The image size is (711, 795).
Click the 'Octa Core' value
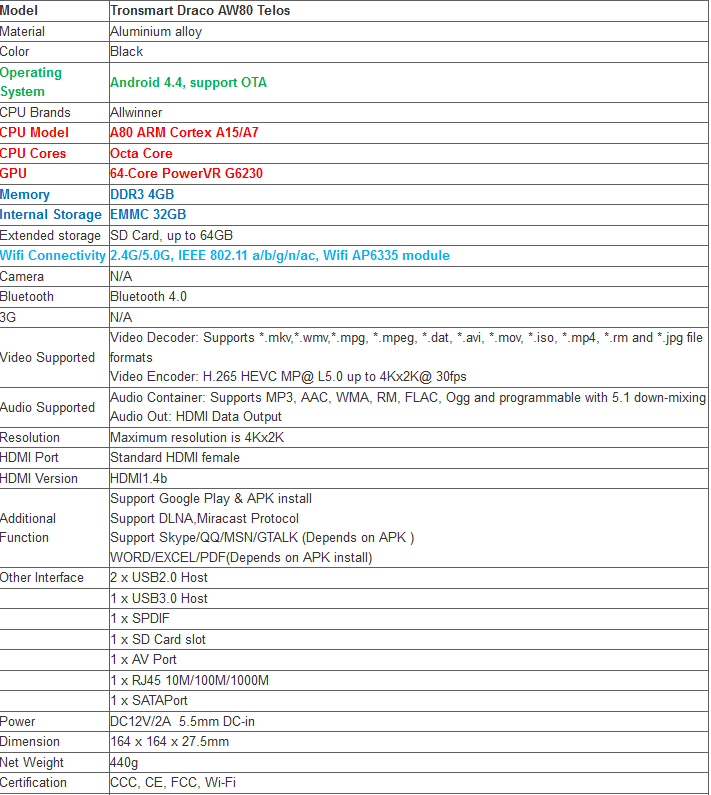[141, 154]
